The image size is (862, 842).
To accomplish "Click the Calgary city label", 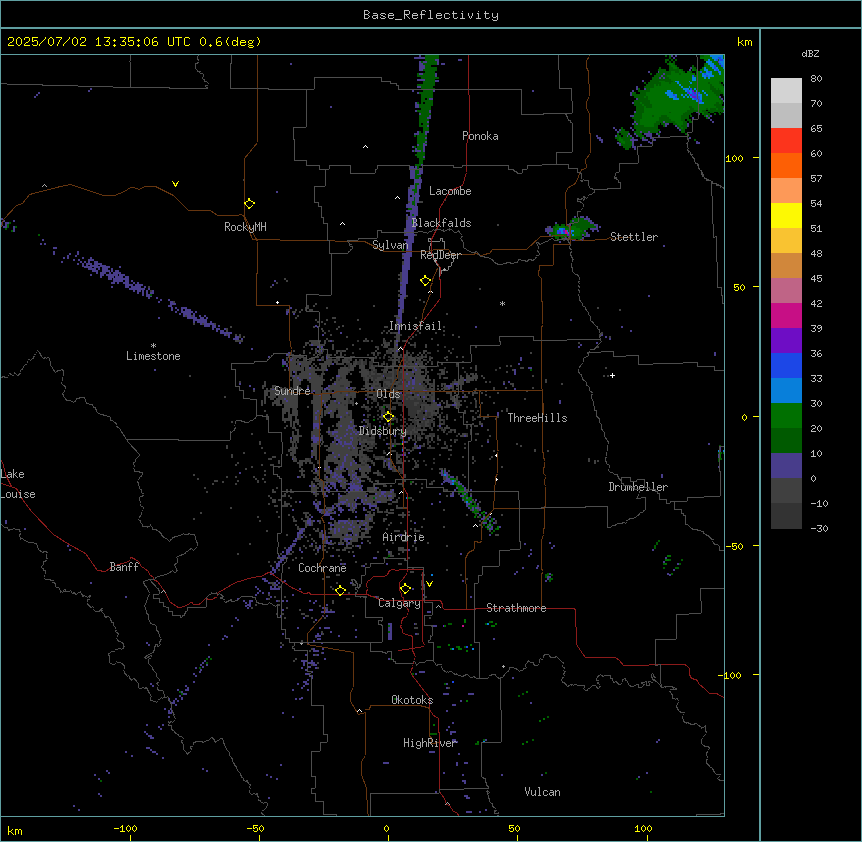I will click(400, 603).
